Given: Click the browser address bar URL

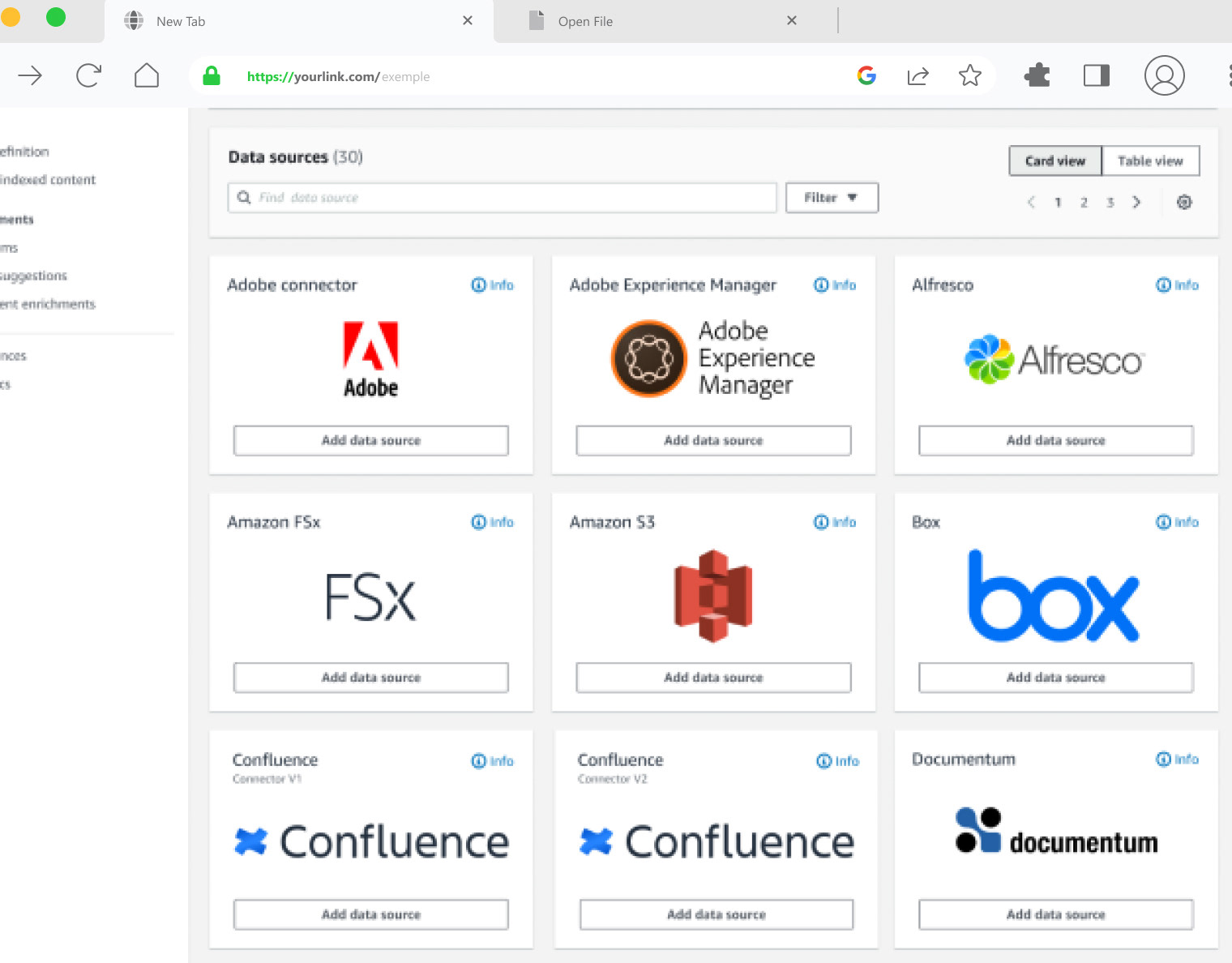Looking at the screenshot, I should 338,76.
